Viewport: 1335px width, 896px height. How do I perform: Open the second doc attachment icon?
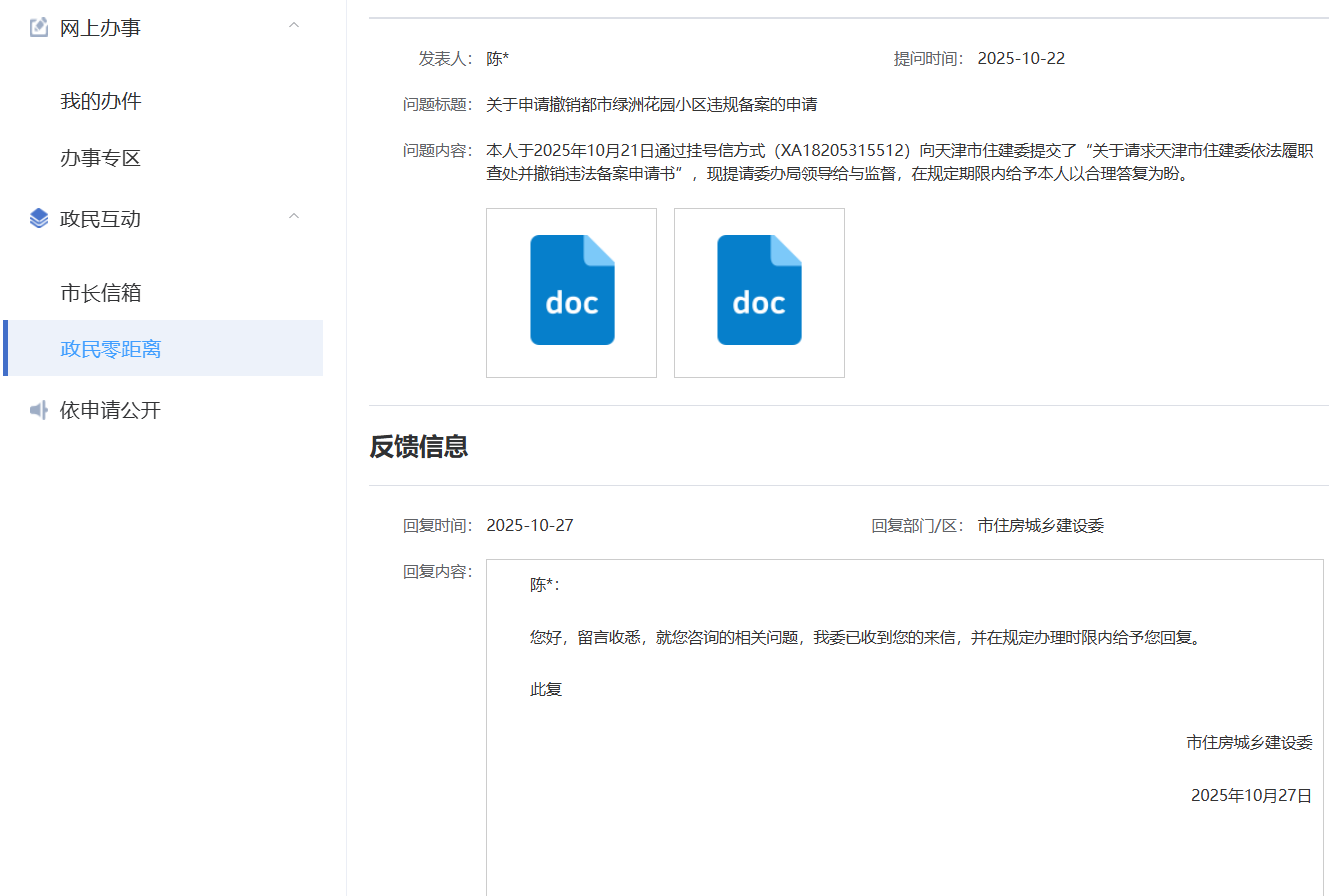[x=759, y=292]
